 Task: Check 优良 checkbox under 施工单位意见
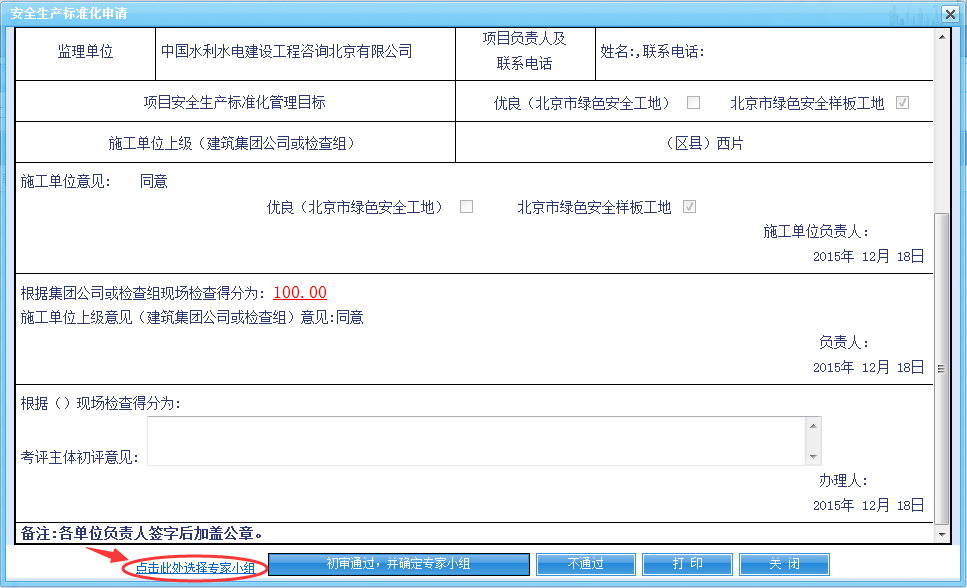pos(466,207)
